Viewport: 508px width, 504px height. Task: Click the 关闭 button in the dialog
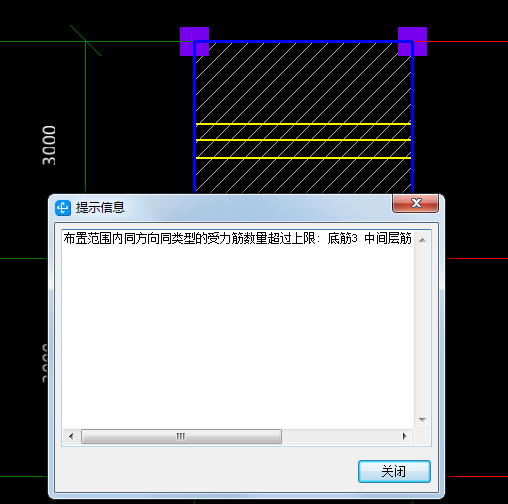click(394, 471)
